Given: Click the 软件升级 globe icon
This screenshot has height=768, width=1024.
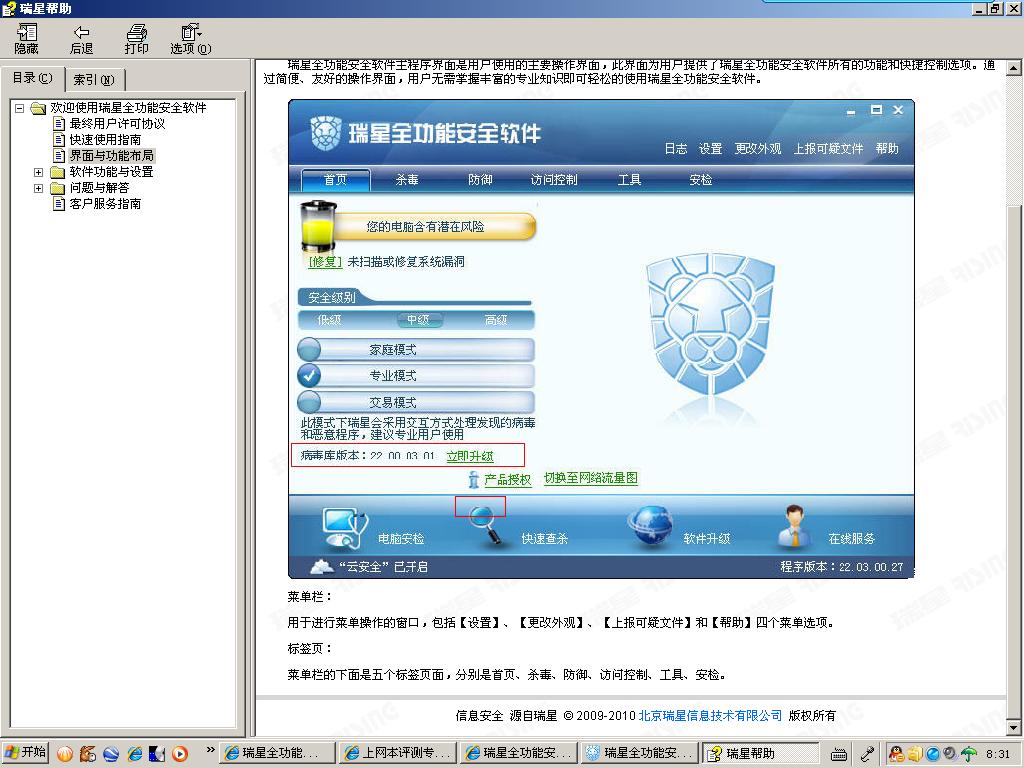Looking at the screenshot, I should [651, 526].
